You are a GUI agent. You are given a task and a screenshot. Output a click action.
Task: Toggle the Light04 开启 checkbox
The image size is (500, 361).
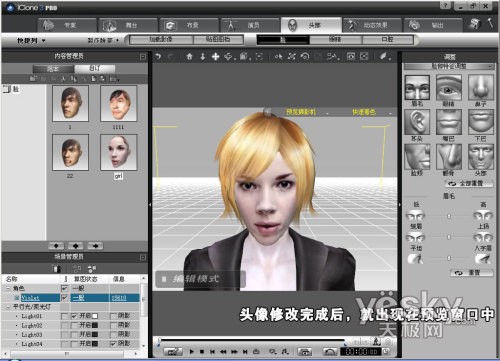coord(75,343)
